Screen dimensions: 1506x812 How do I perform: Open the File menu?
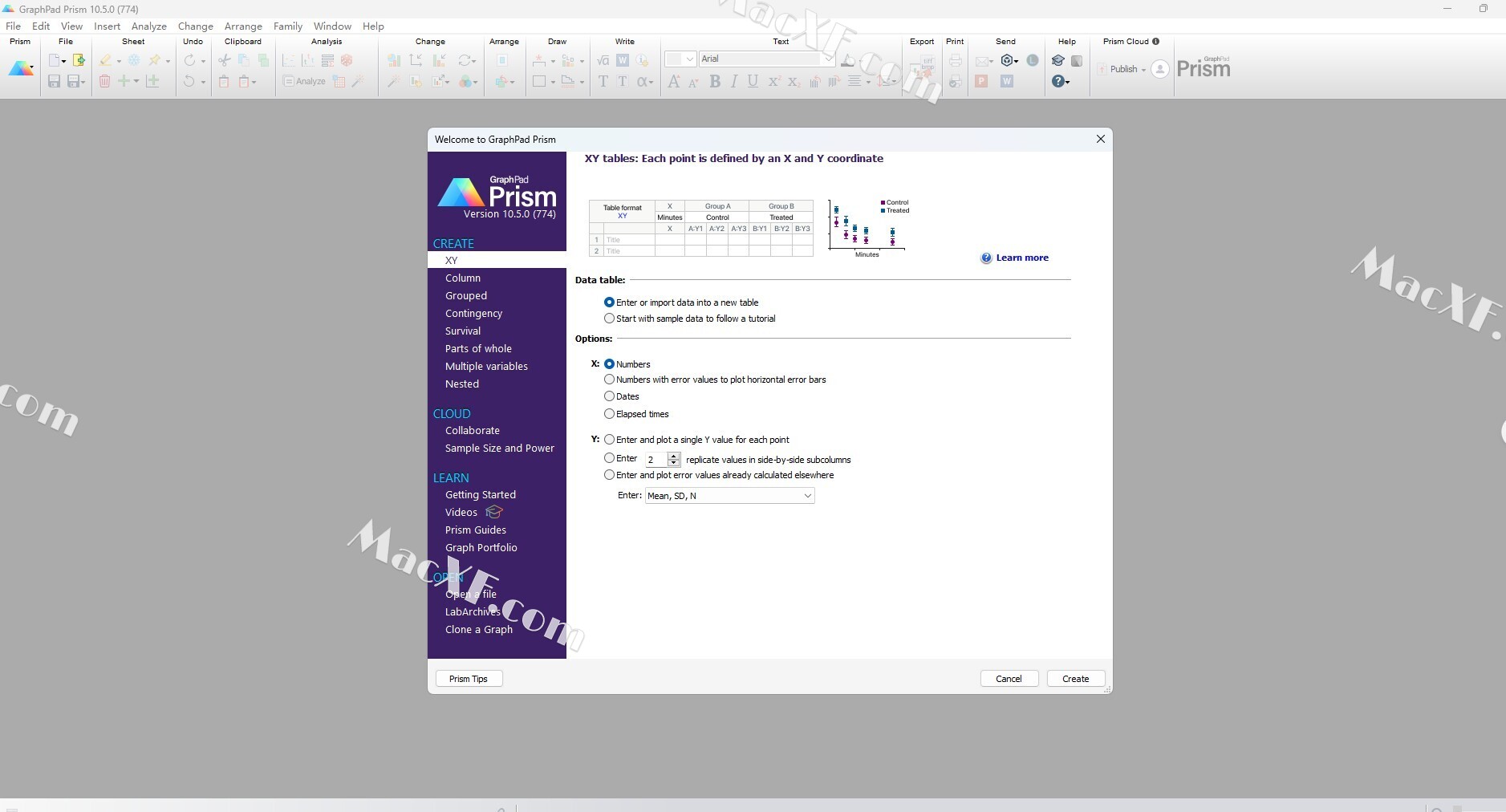pyautogui.click(x=14, y=26)
